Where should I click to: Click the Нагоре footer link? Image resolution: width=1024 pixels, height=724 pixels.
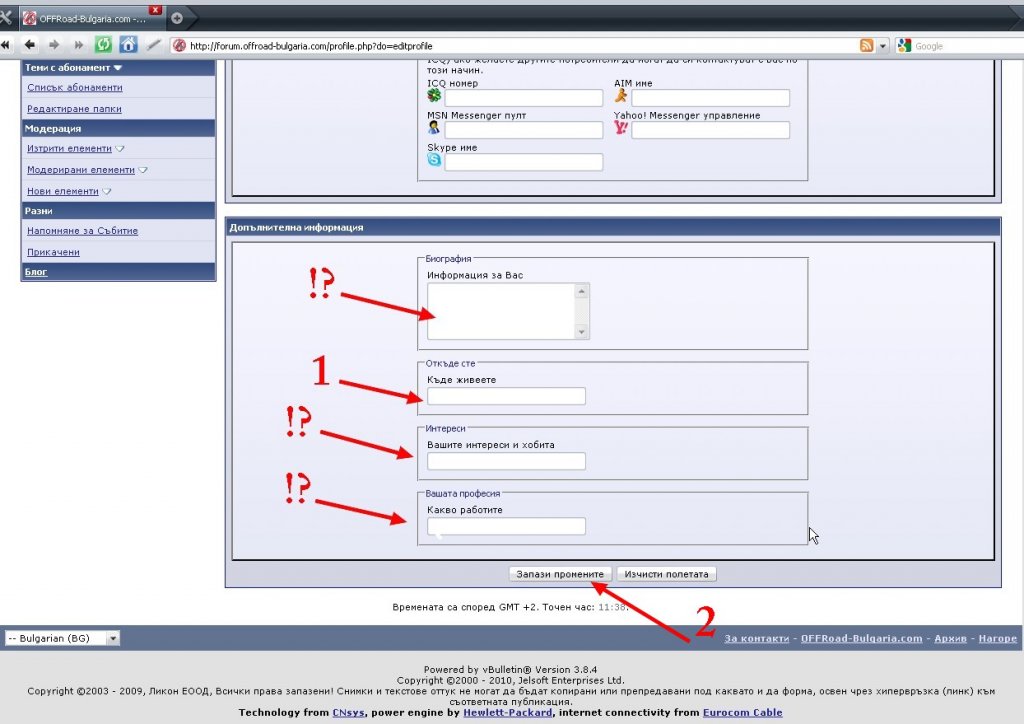tap(997, 638)
